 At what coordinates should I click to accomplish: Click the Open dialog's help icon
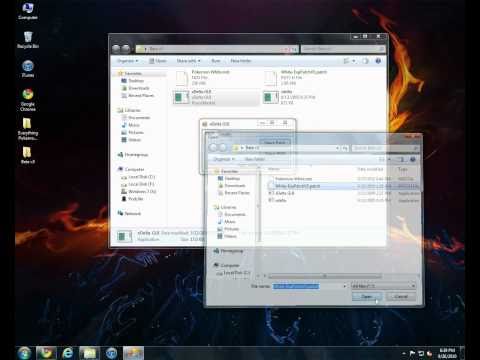[x=413, y=160]
